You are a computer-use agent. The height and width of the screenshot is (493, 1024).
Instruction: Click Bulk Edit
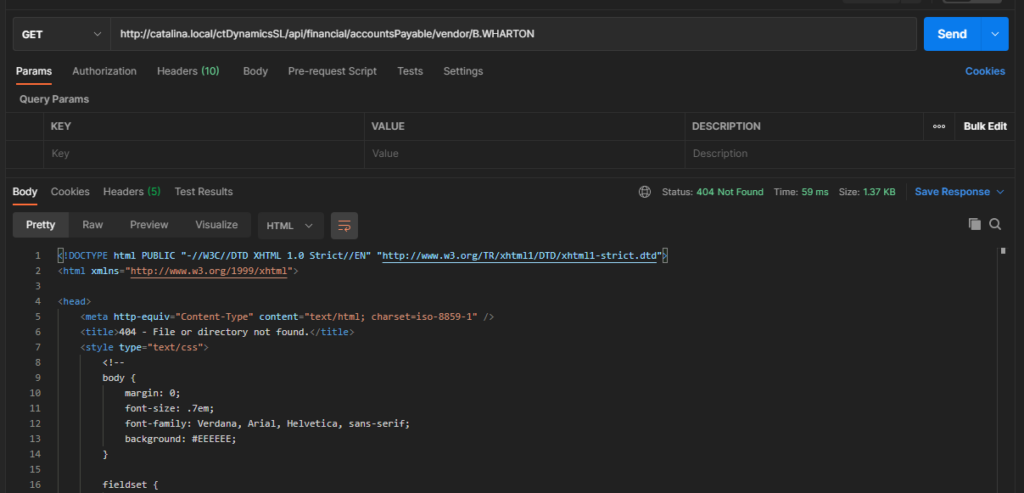coord(985,127)
